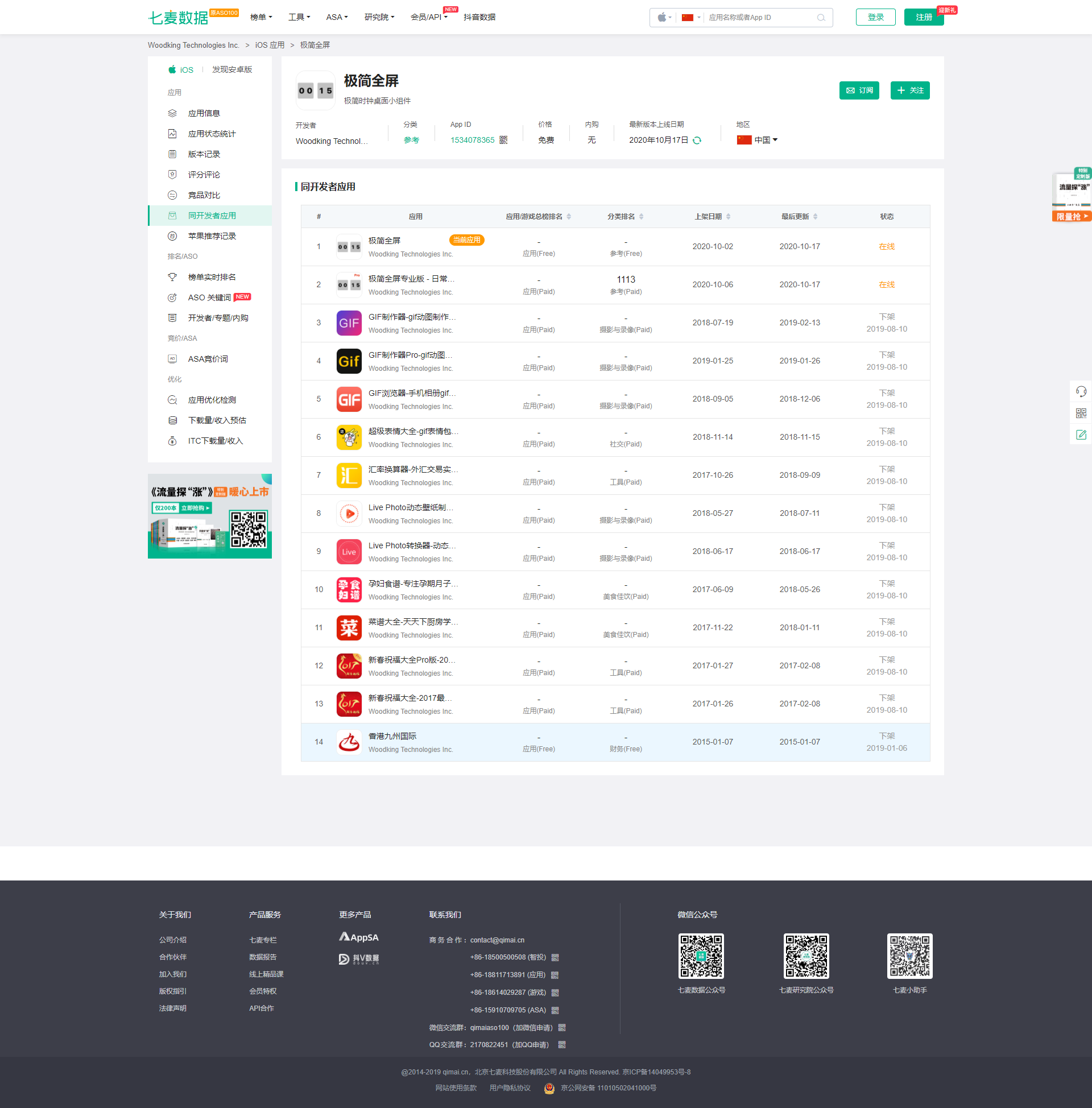This screenshot has width=1092, height=1108.
Task: Switch to 发现安卓版 tab
Action: (x=231, y=69)
